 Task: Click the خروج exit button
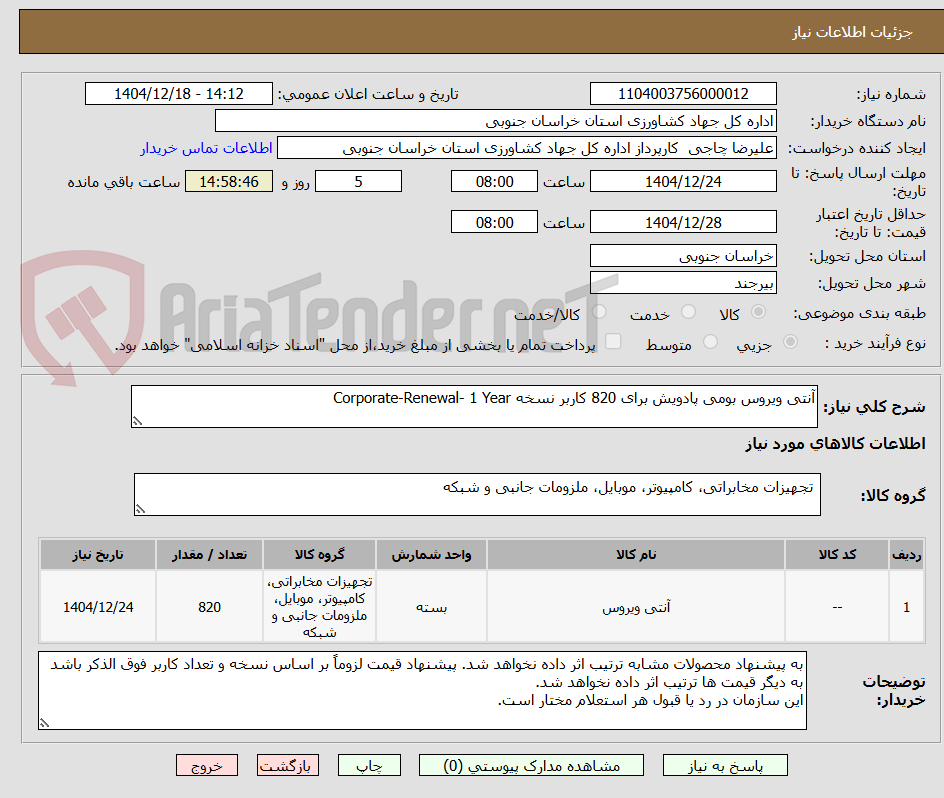206,765
